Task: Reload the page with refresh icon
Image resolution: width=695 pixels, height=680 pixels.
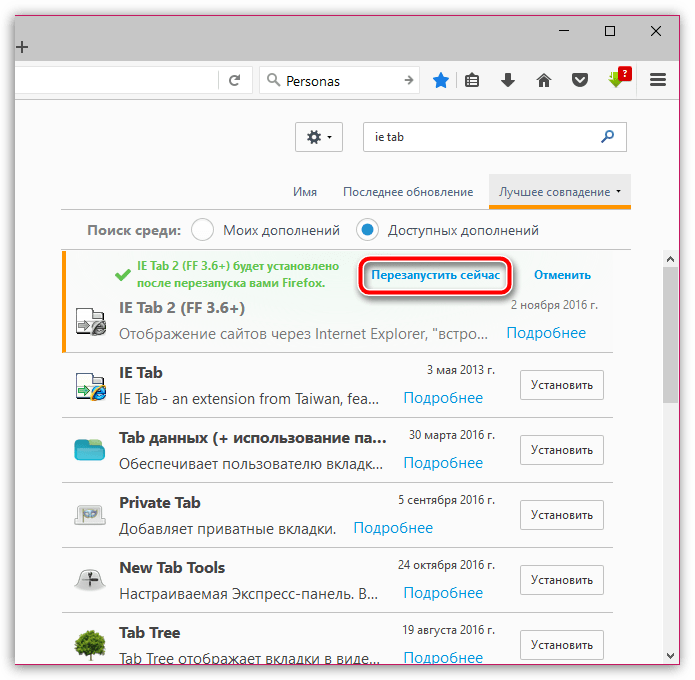Action: pos(234,80)
